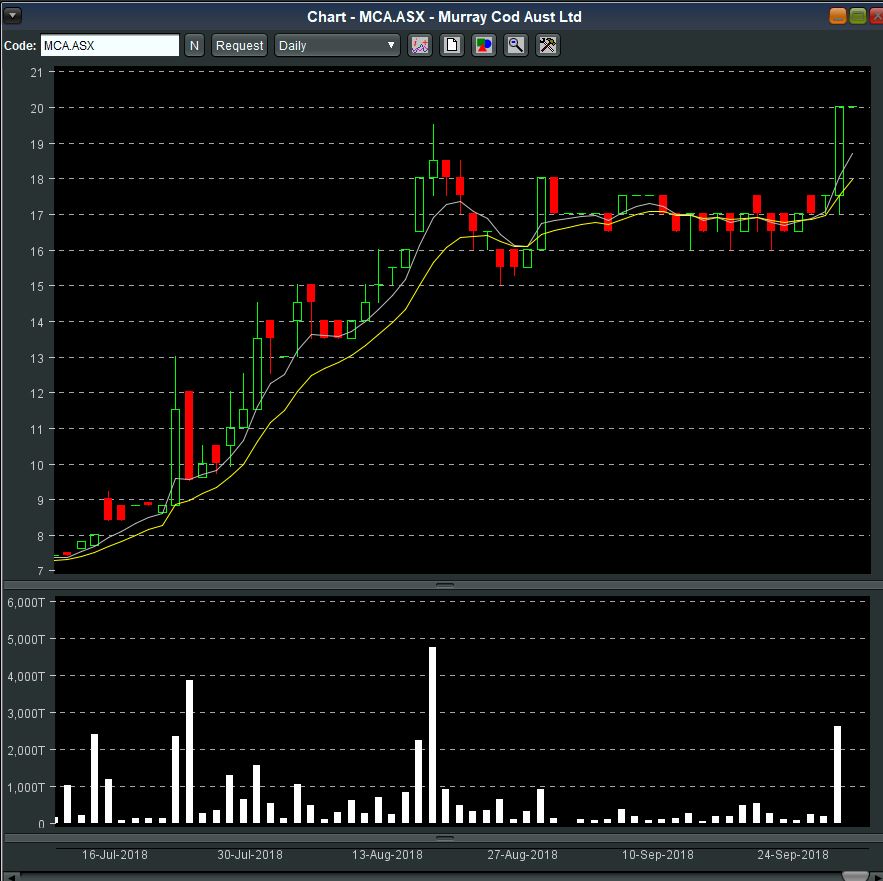Click the Request button
The width and height of the screenshot is (883, 881).
[239, 46]
